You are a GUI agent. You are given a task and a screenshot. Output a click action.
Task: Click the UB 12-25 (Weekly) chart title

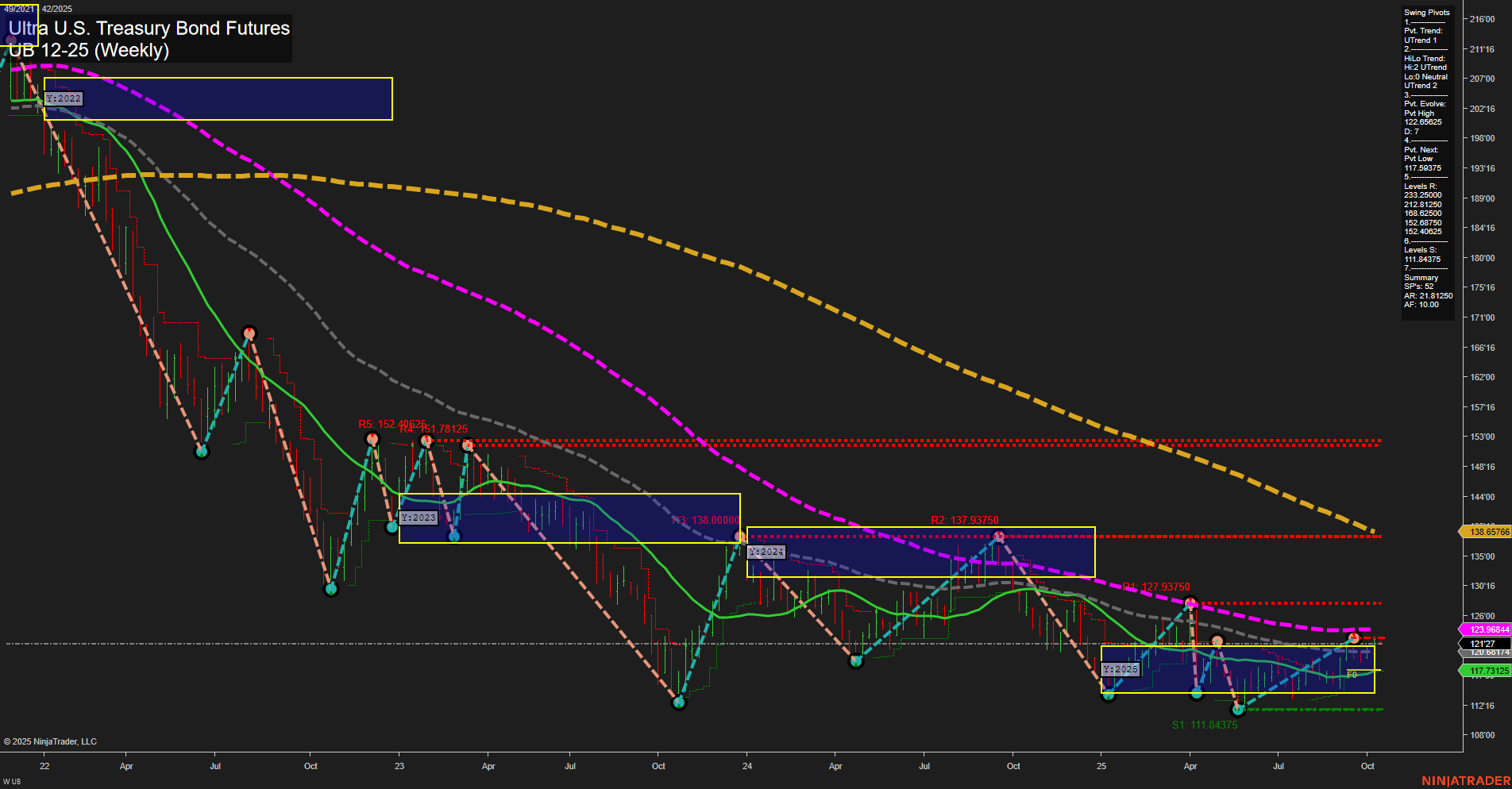pos(89,50)
